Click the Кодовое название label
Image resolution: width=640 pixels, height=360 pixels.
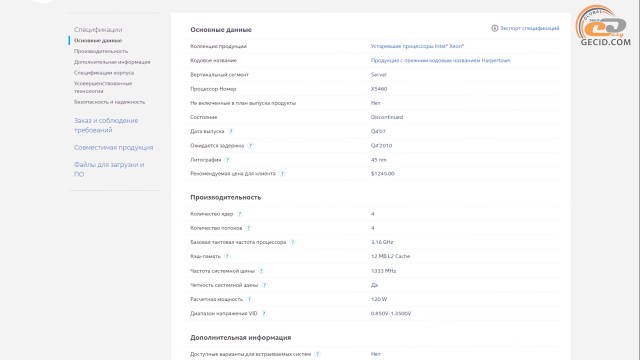tap(213, 60)
